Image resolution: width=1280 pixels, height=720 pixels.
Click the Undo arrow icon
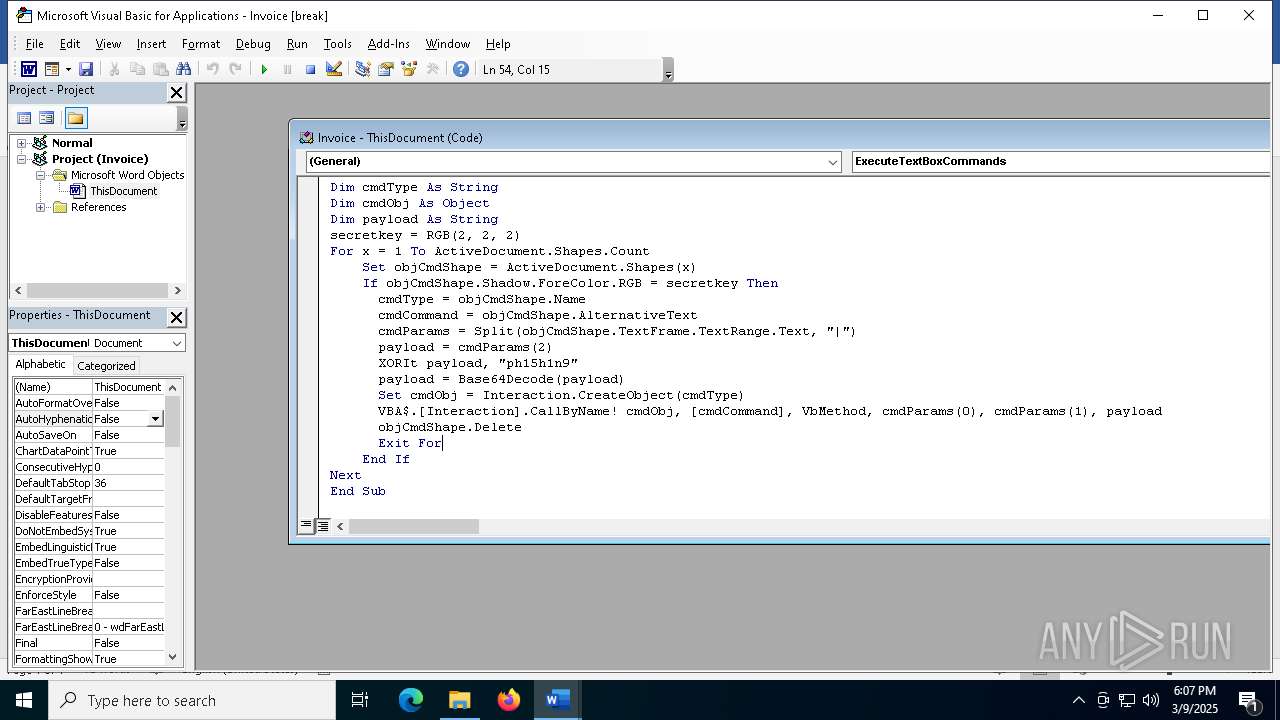pos(212,69)
